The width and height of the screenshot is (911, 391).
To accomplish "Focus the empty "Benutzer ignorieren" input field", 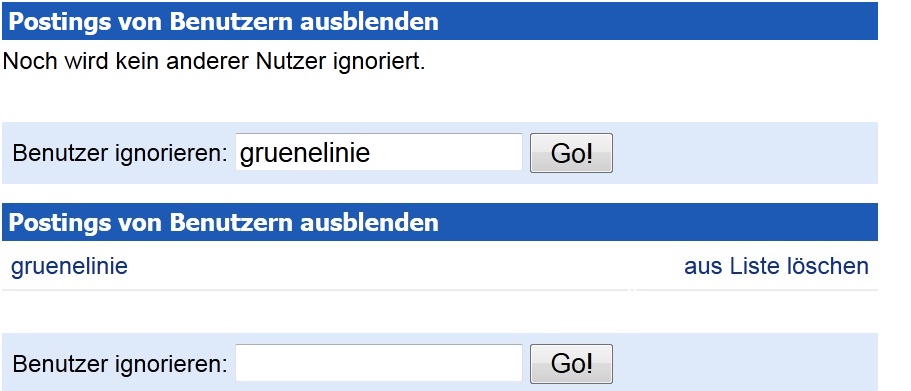I will tap(379, 363).
